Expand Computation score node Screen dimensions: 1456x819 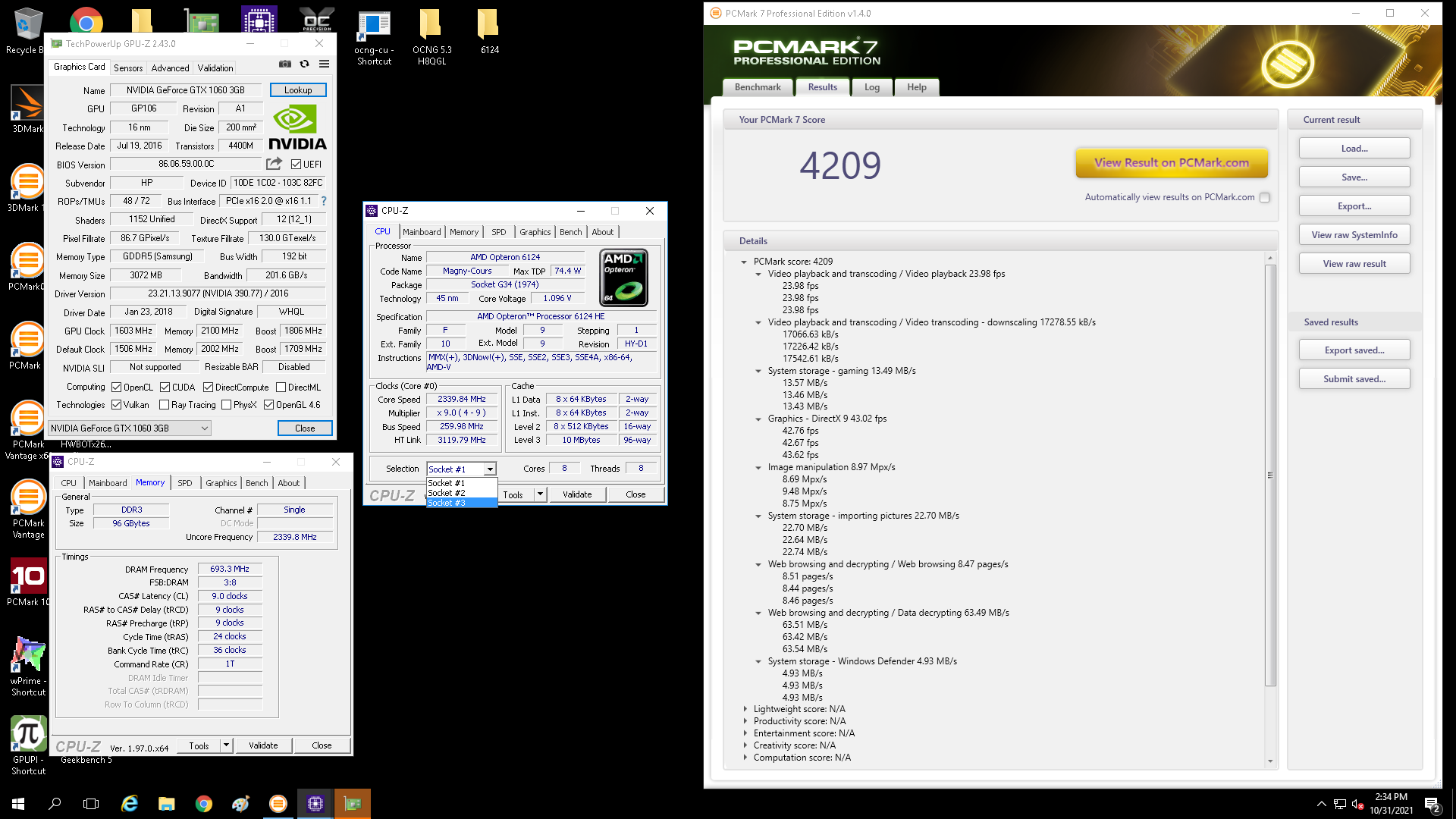coord(745,758)
